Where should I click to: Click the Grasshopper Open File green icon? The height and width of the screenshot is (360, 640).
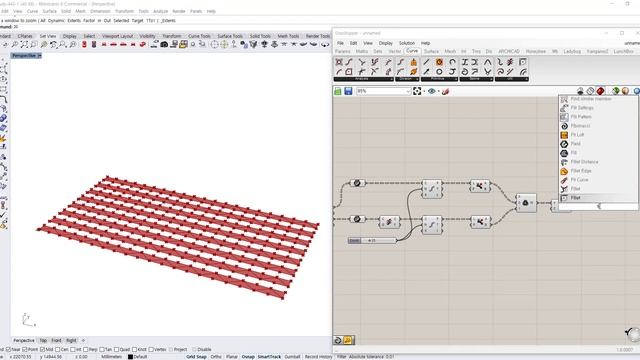click(x=338, y=91)
